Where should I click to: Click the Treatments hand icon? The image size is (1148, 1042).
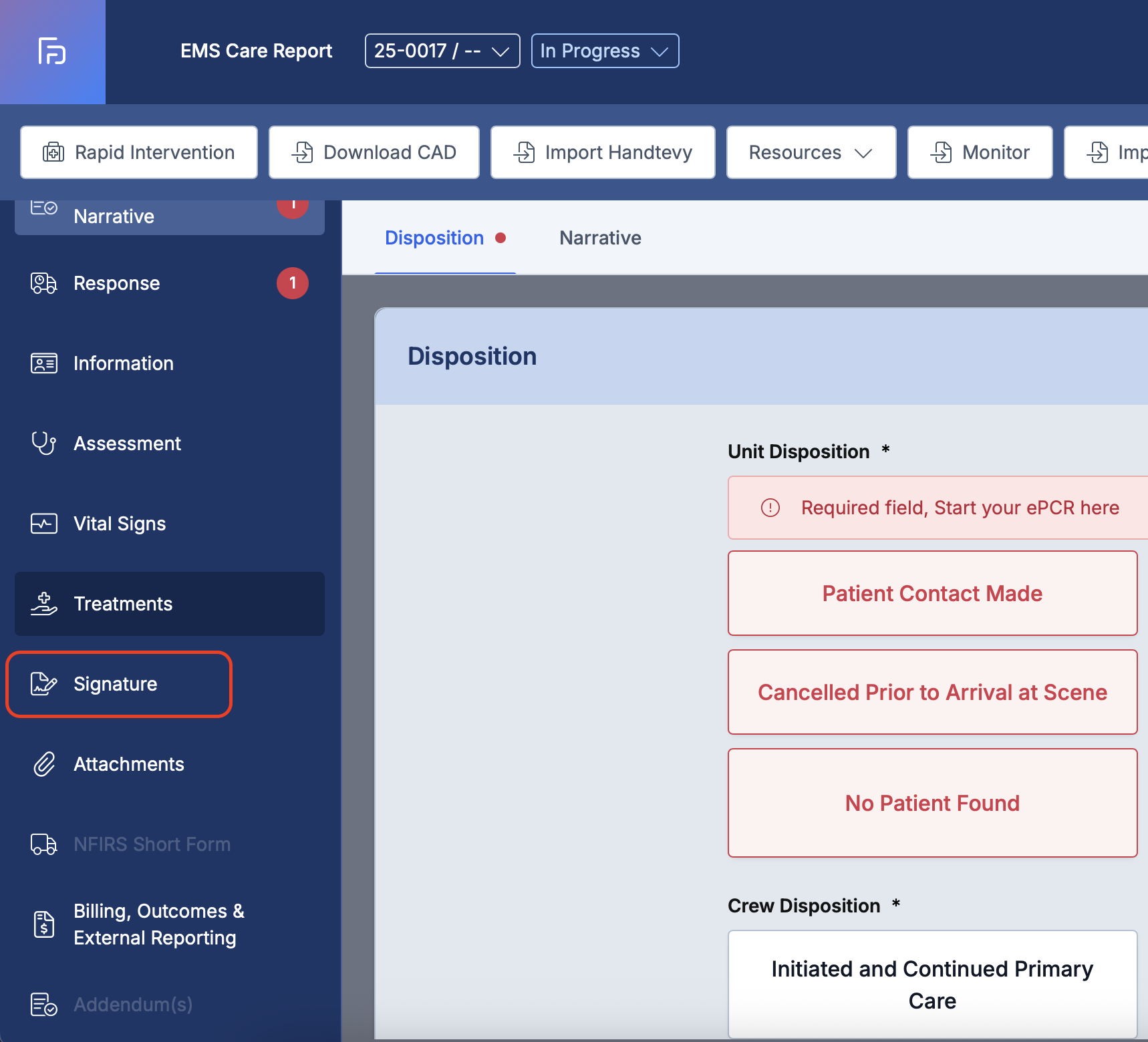click(44, 604)
